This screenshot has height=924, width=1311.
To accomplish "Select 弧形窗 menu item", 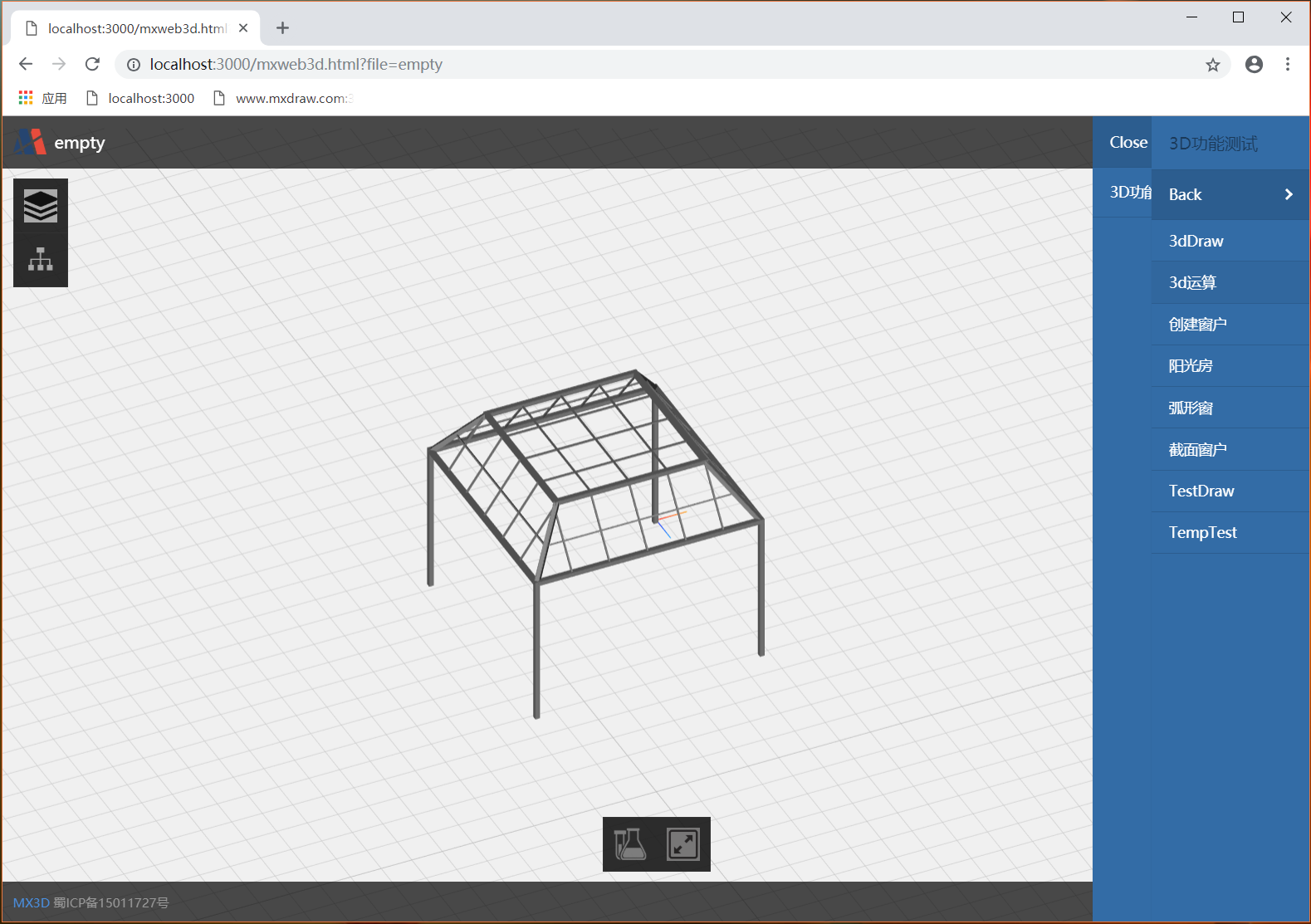I will (1231, 408).
